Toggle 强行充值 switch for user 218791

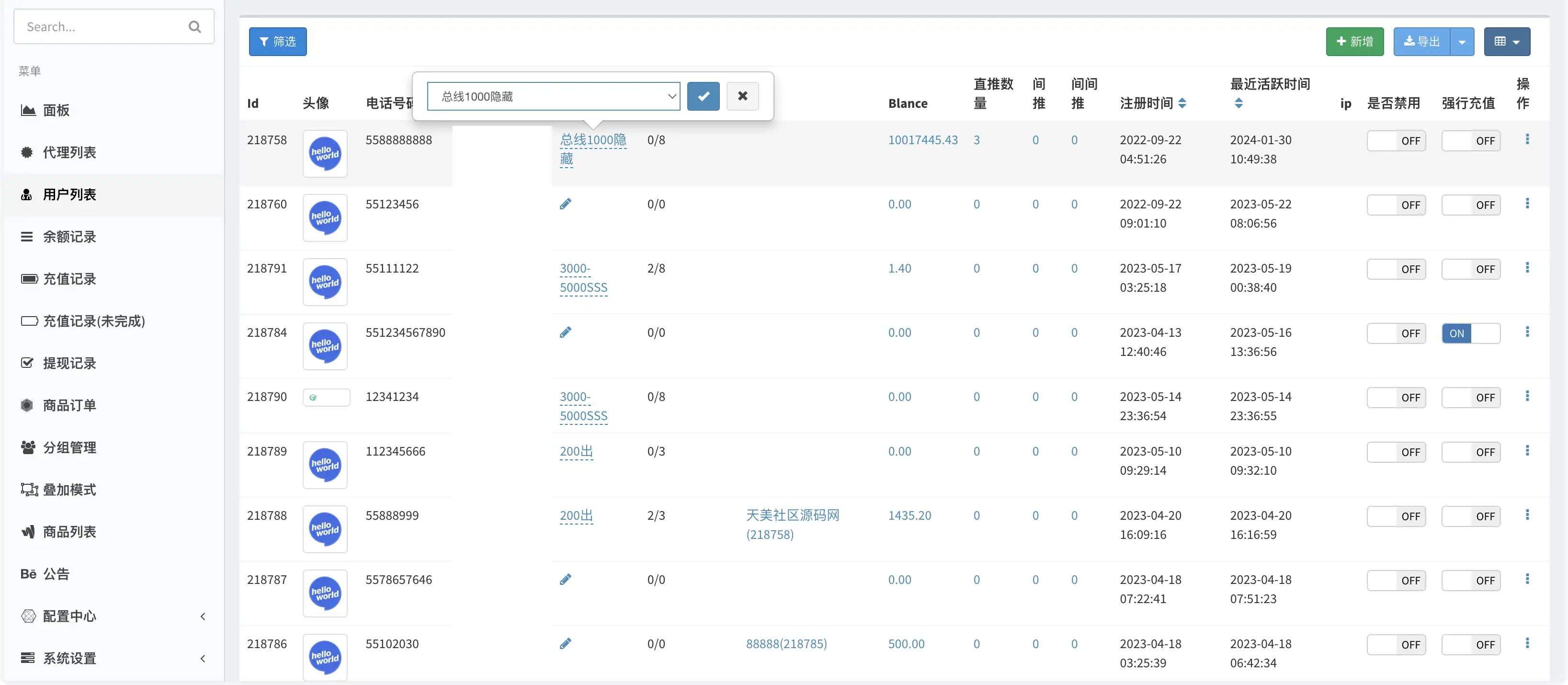pyautogui.click(x=1471, y=269)
